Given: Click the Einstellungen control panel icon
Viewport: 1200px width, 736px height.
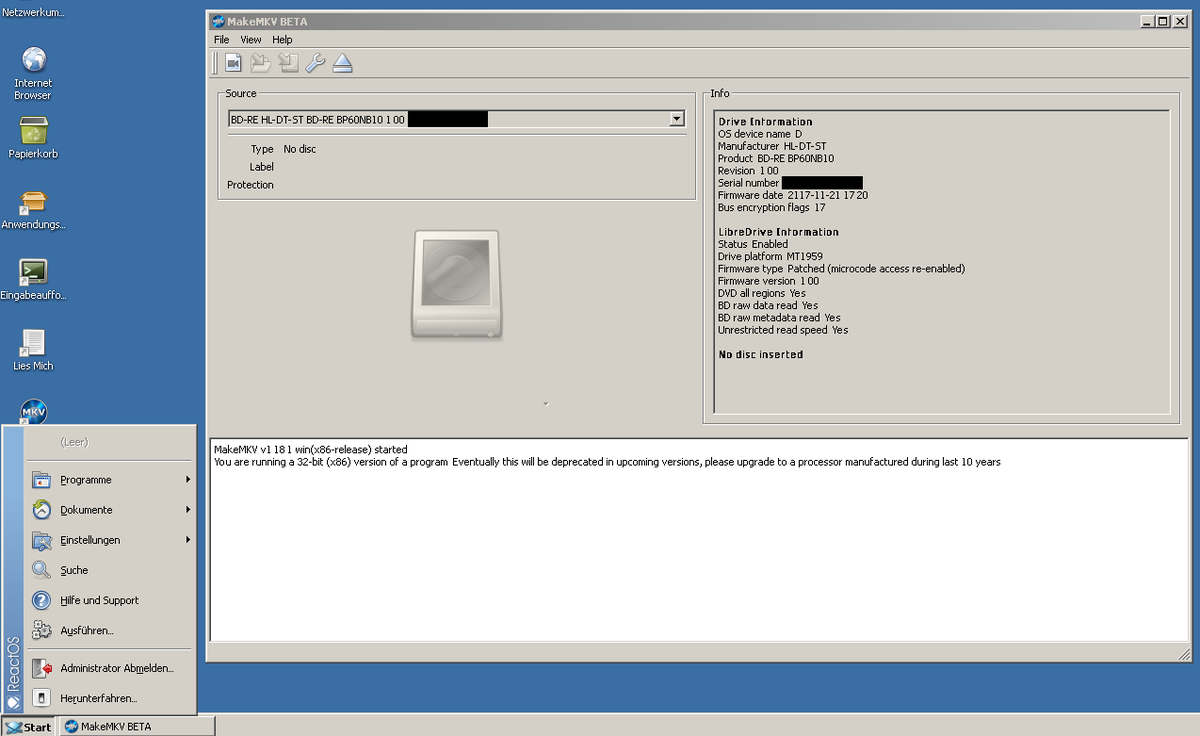Looking at the screenshot, I should tap(41, 540).
